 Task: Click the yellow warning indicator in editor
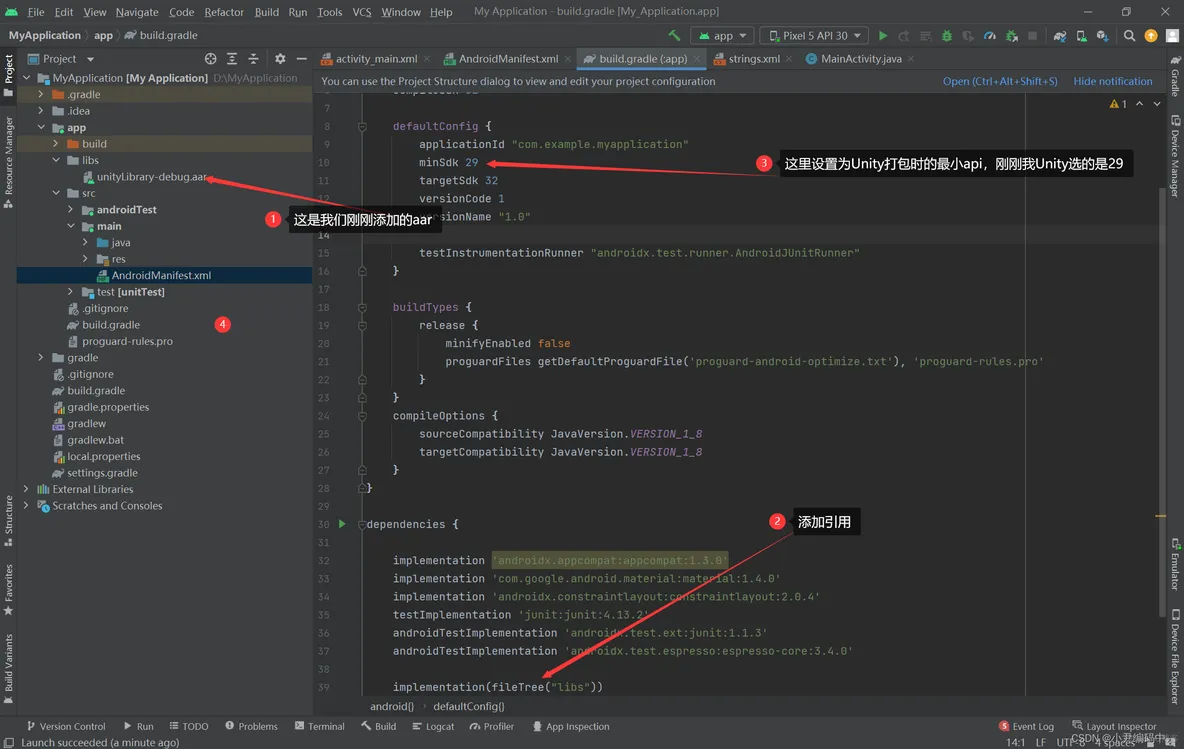click(x=1118, y=103)
